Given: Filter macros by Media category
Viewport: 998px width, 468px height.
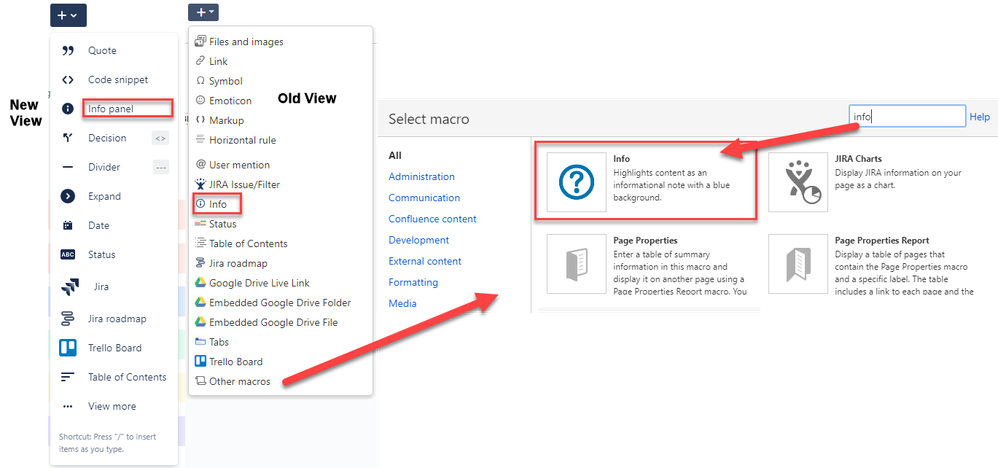Looking at the screenshot, I should (402, 304).
